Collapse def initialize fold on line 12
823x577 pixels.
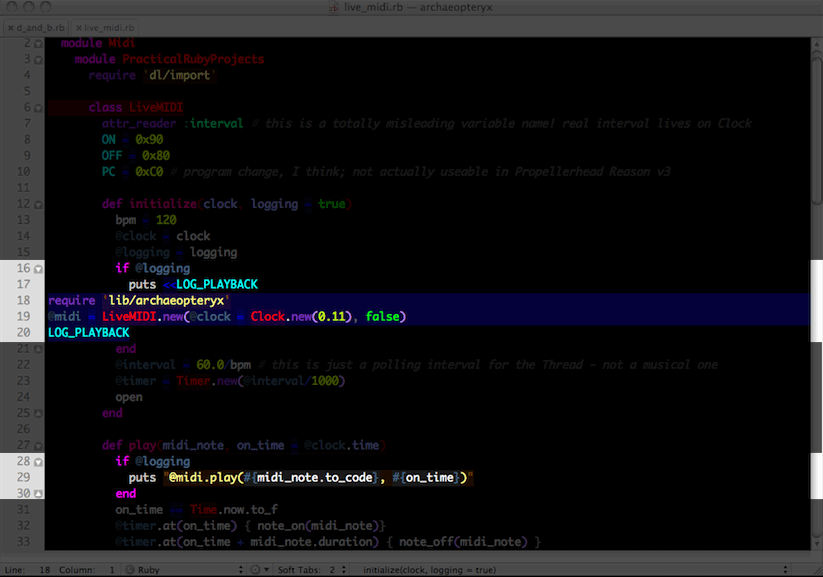point(38,205)
